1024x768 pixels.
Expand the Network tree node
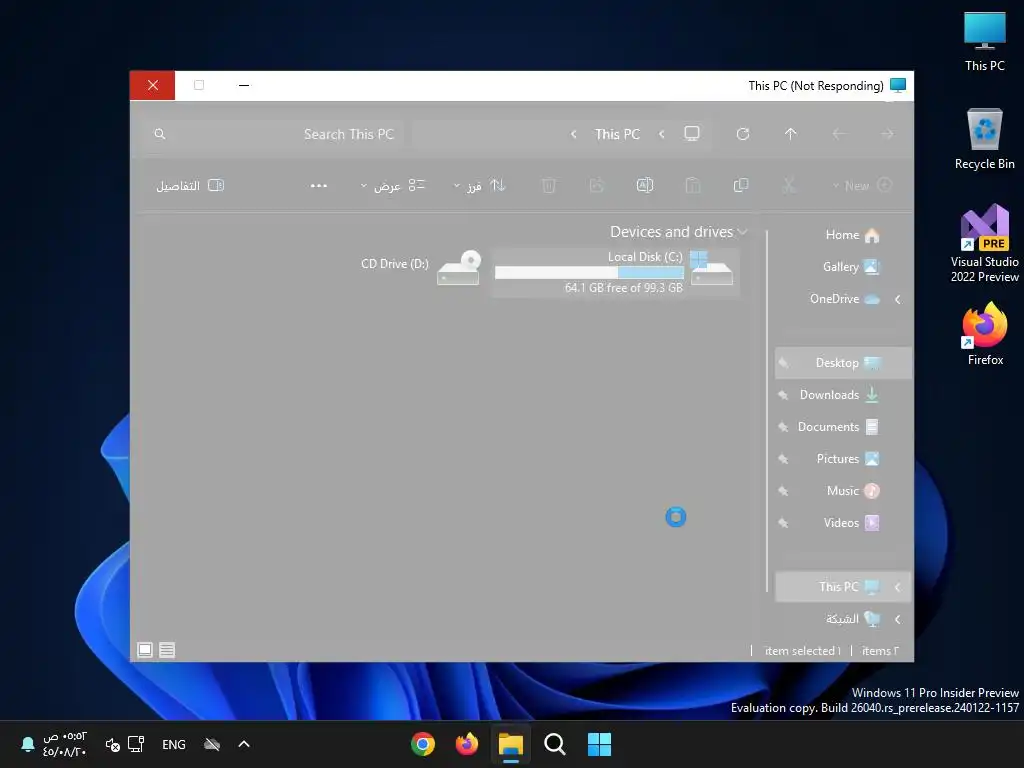point(898,619)
